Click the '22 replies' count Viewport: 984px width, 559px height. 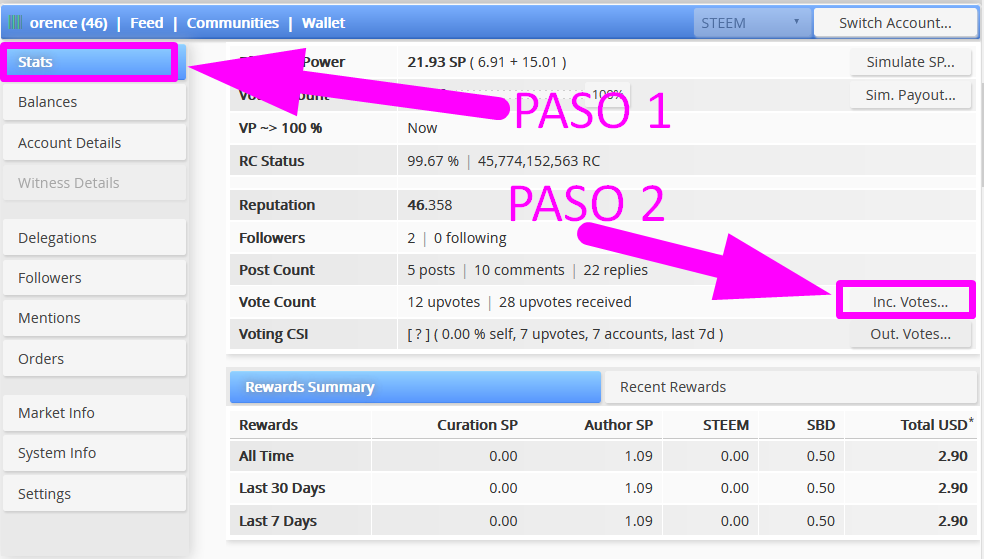(616, 270)
